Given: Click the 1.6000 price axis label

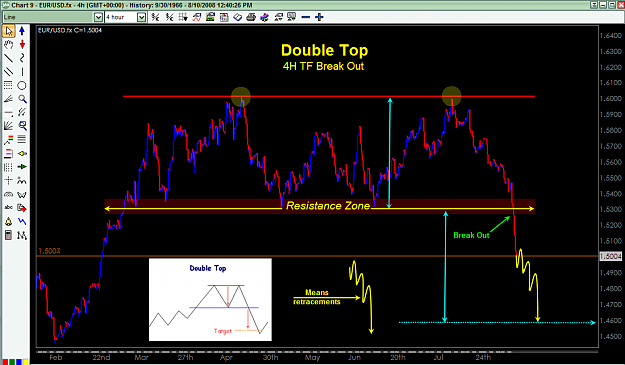Looking at the screenshot, I should 611,99.
